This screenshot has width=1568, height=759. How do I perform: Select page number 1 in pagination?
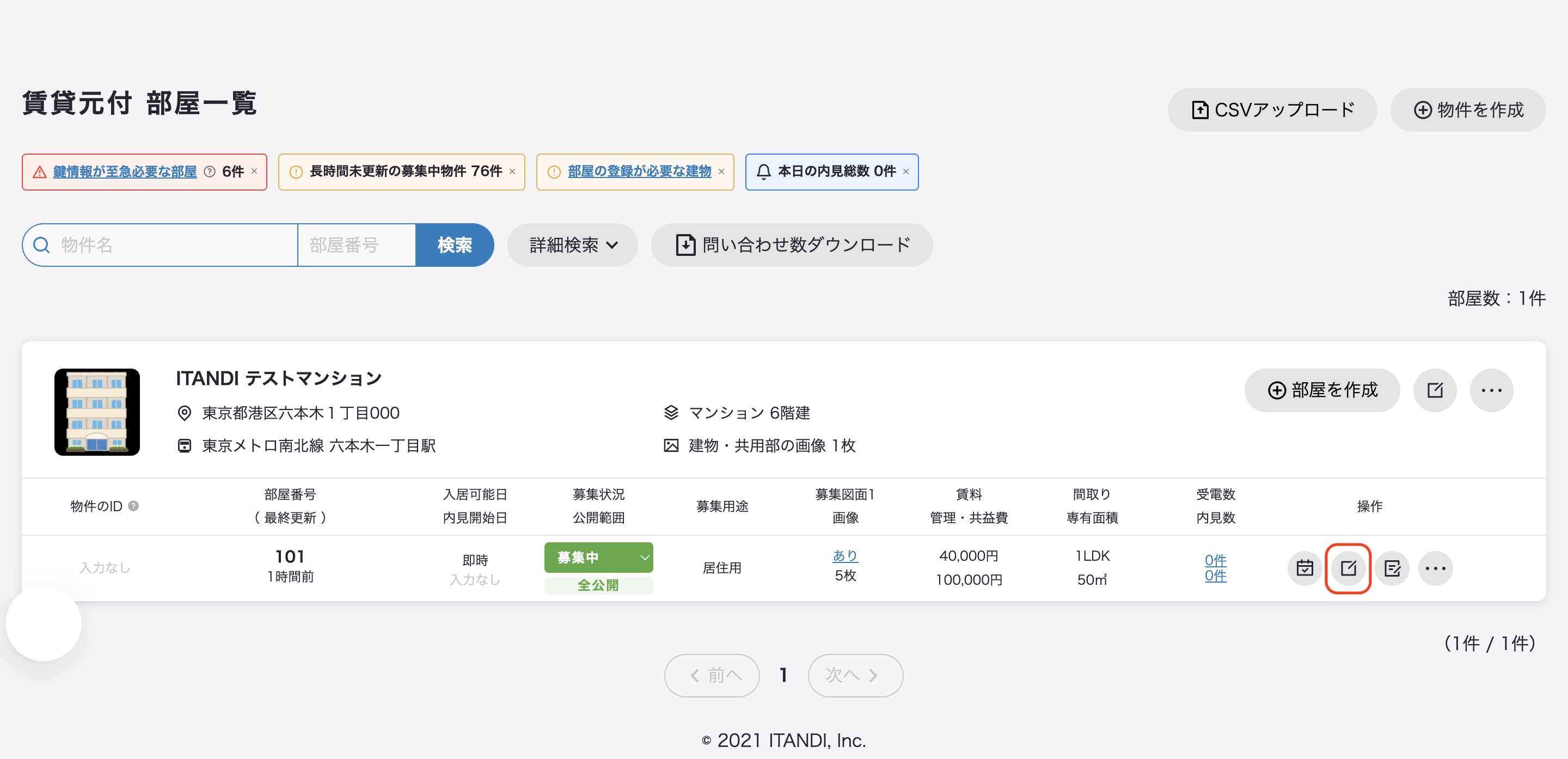[x=783, y=676]
